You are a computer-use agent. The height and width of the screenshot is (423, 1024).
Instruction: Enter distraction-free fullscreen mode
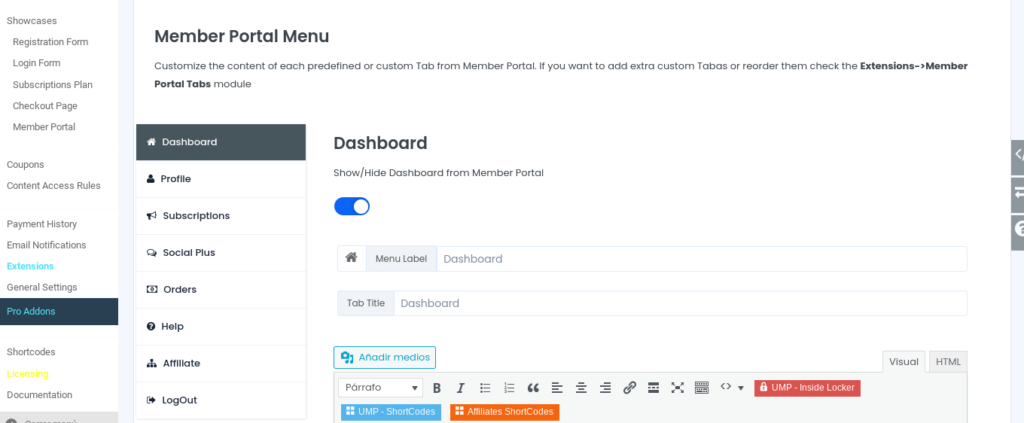(x=677, y=388)
